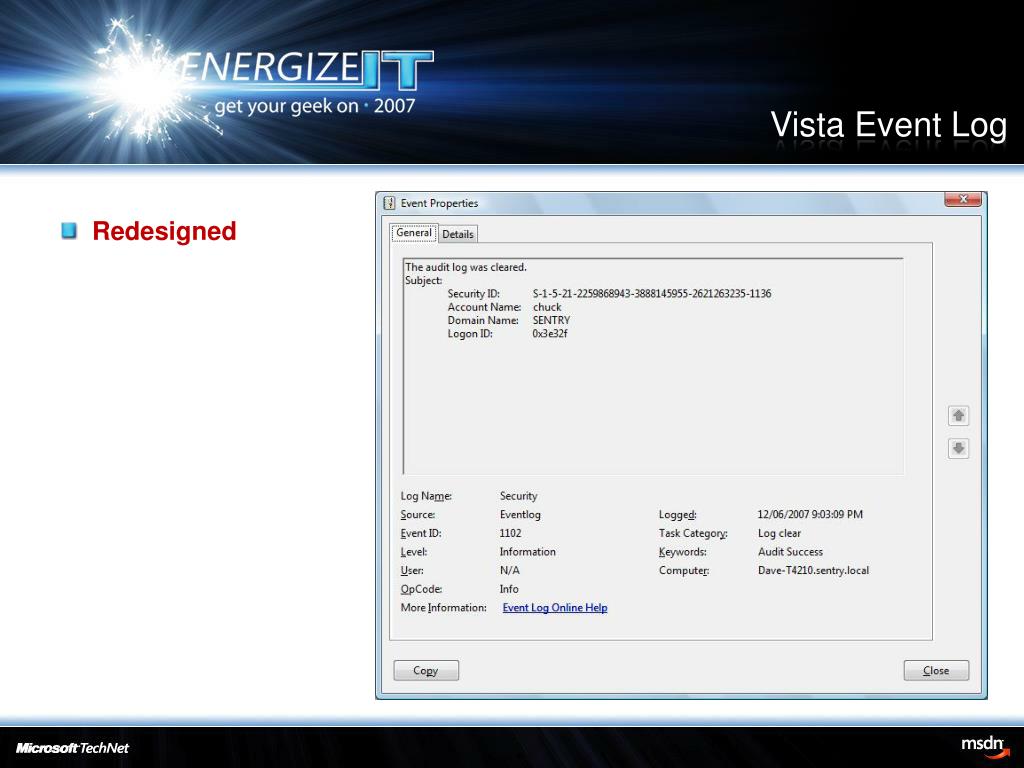
Task: Click the Log Name value 'Security'
Action: pos(519,496)
